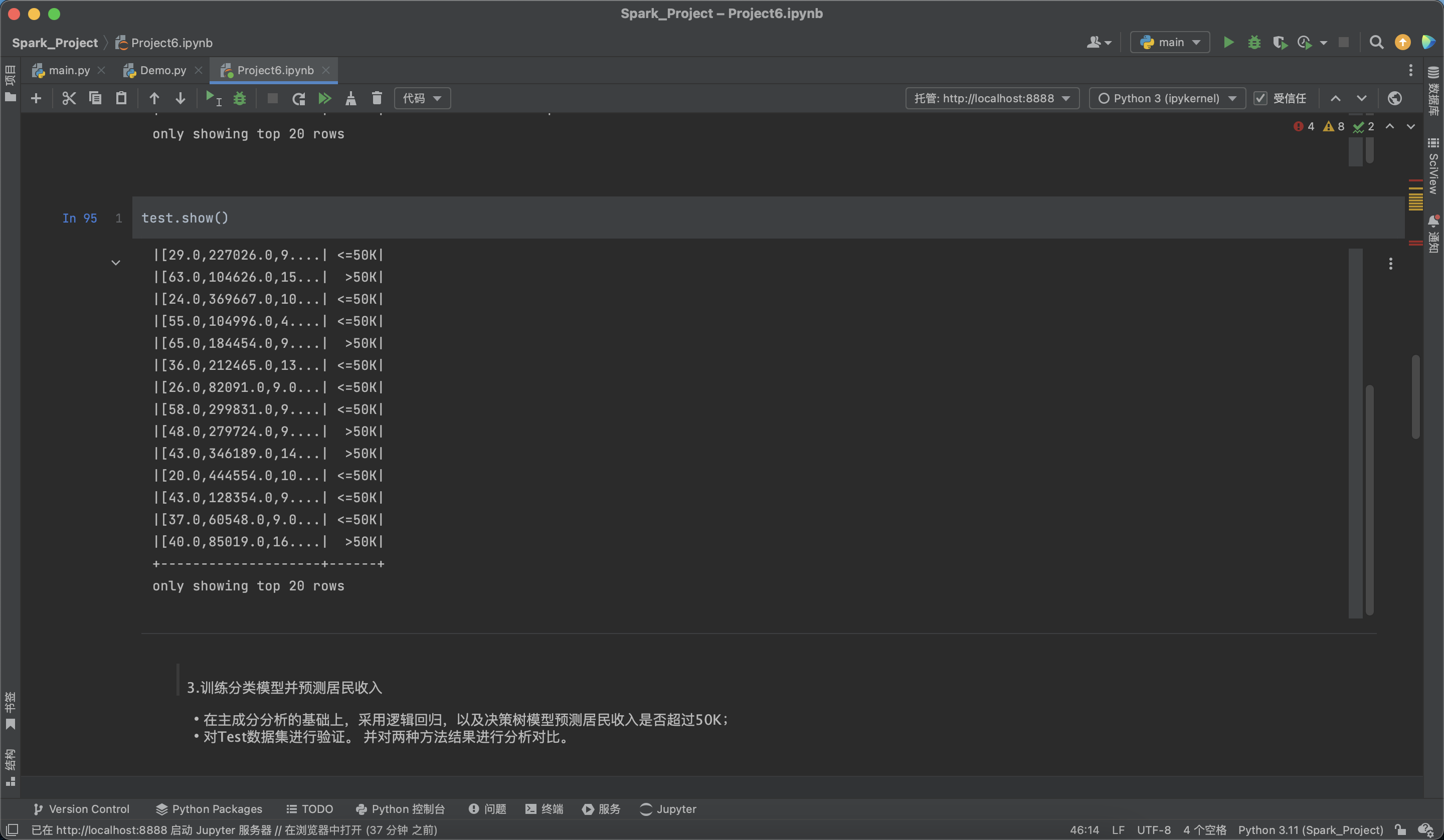Paste cell from clipboard

pos(121,99)
